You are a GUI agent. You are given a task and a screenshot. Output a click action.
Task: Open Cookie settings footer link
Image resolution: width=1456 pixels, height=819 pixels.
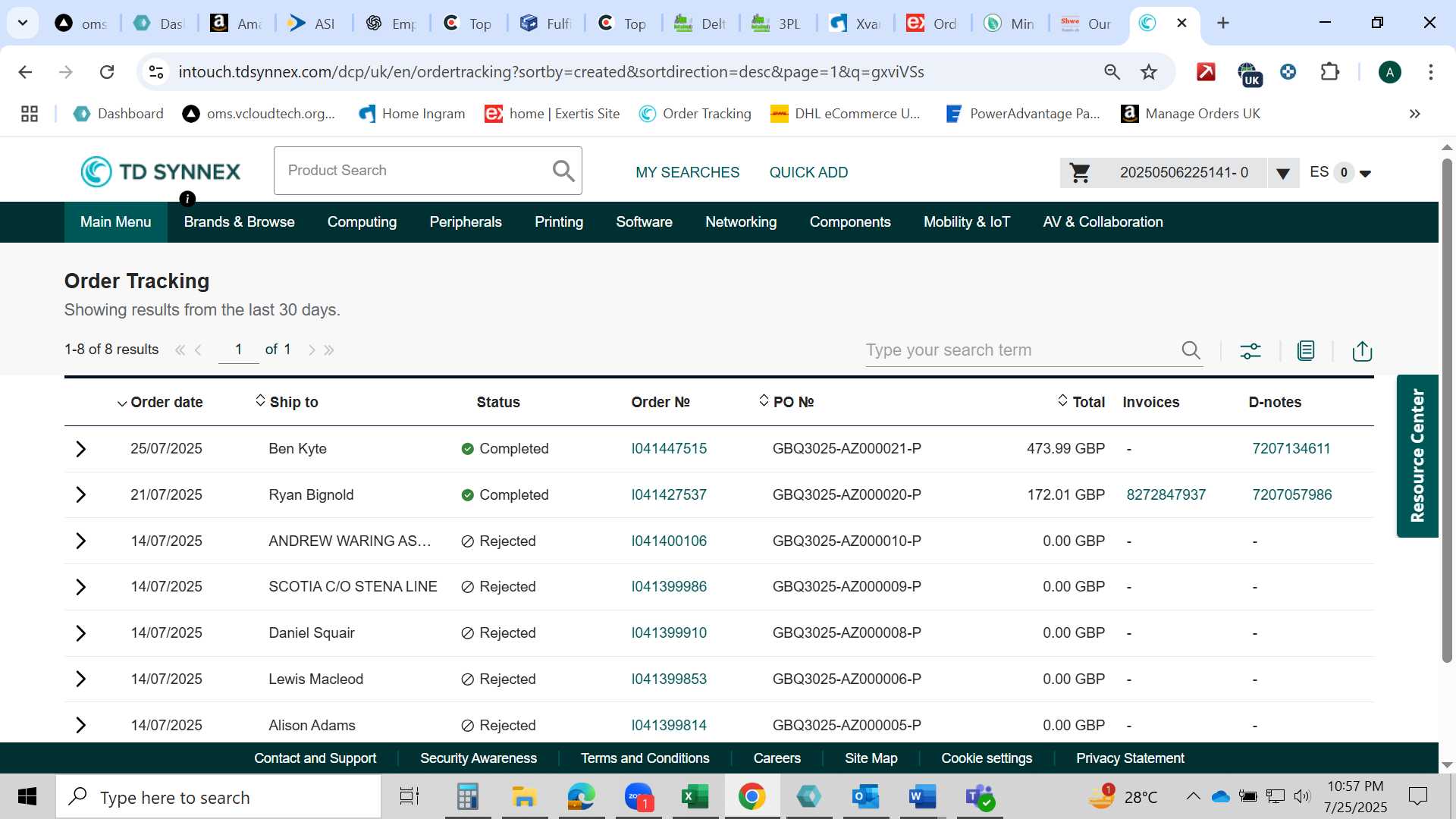pos(987,758)
